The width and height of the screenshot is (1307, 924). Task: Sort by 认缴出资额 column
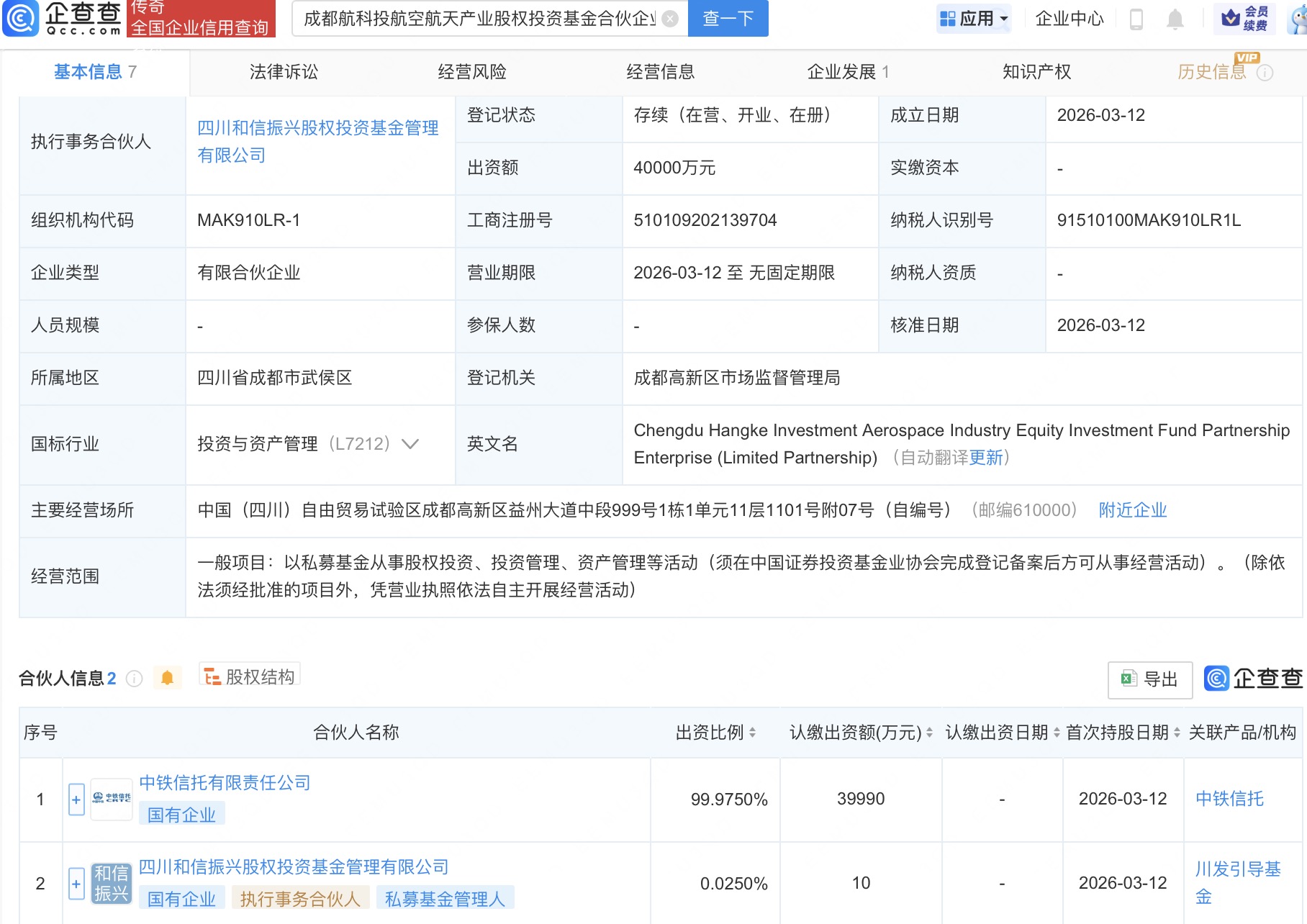point(929,733)
